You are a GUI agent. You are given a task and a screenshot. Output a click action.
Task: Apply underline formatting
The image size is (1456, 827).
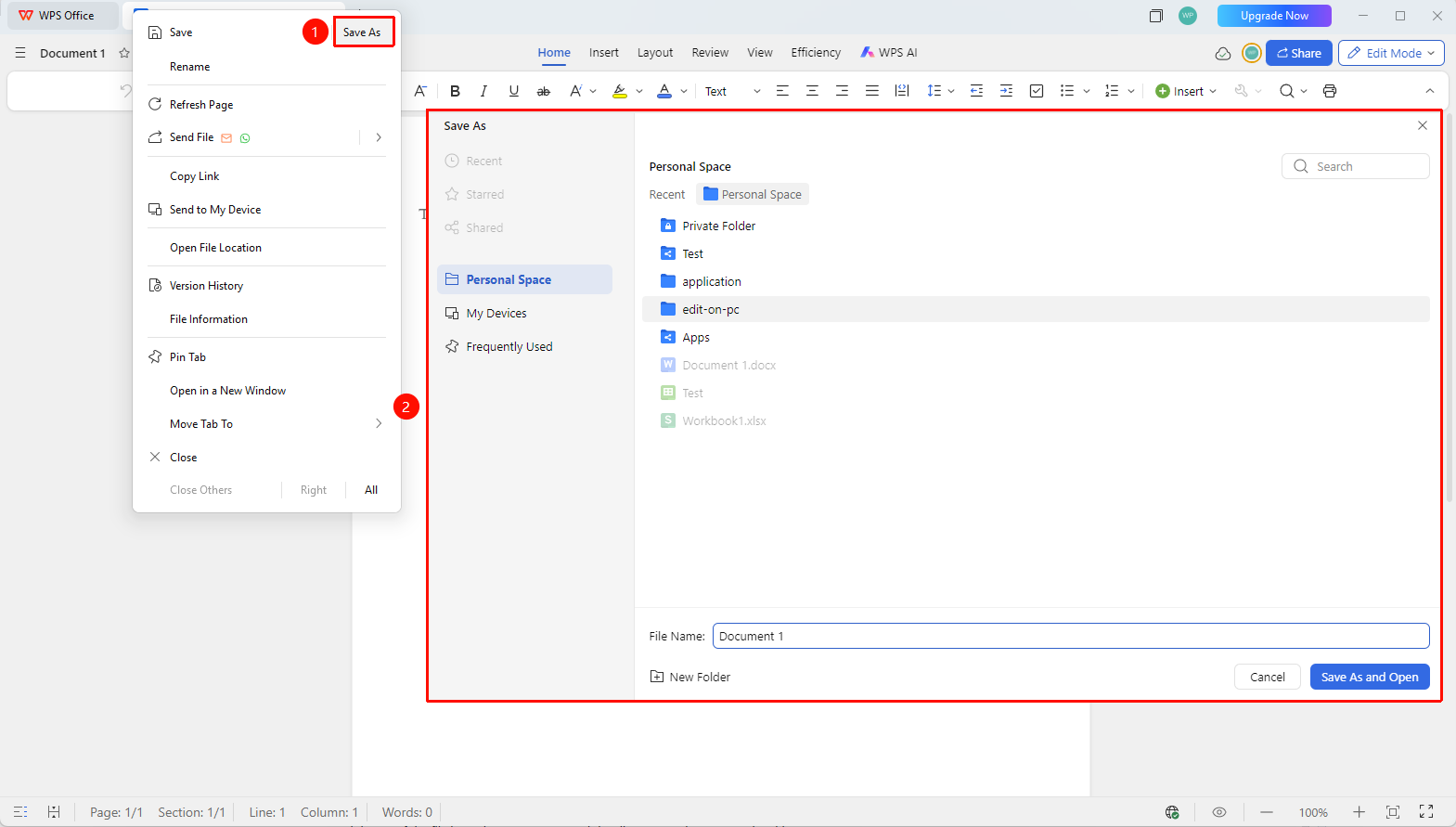pos(513,91)
